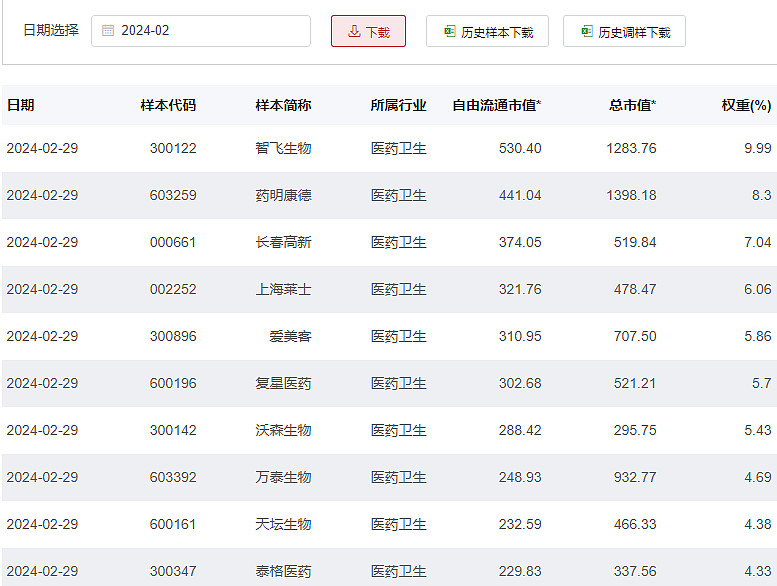Click the 泰格医药 sample name
The height and width of the screenshot is (586, 777).
tap(283, 571)
